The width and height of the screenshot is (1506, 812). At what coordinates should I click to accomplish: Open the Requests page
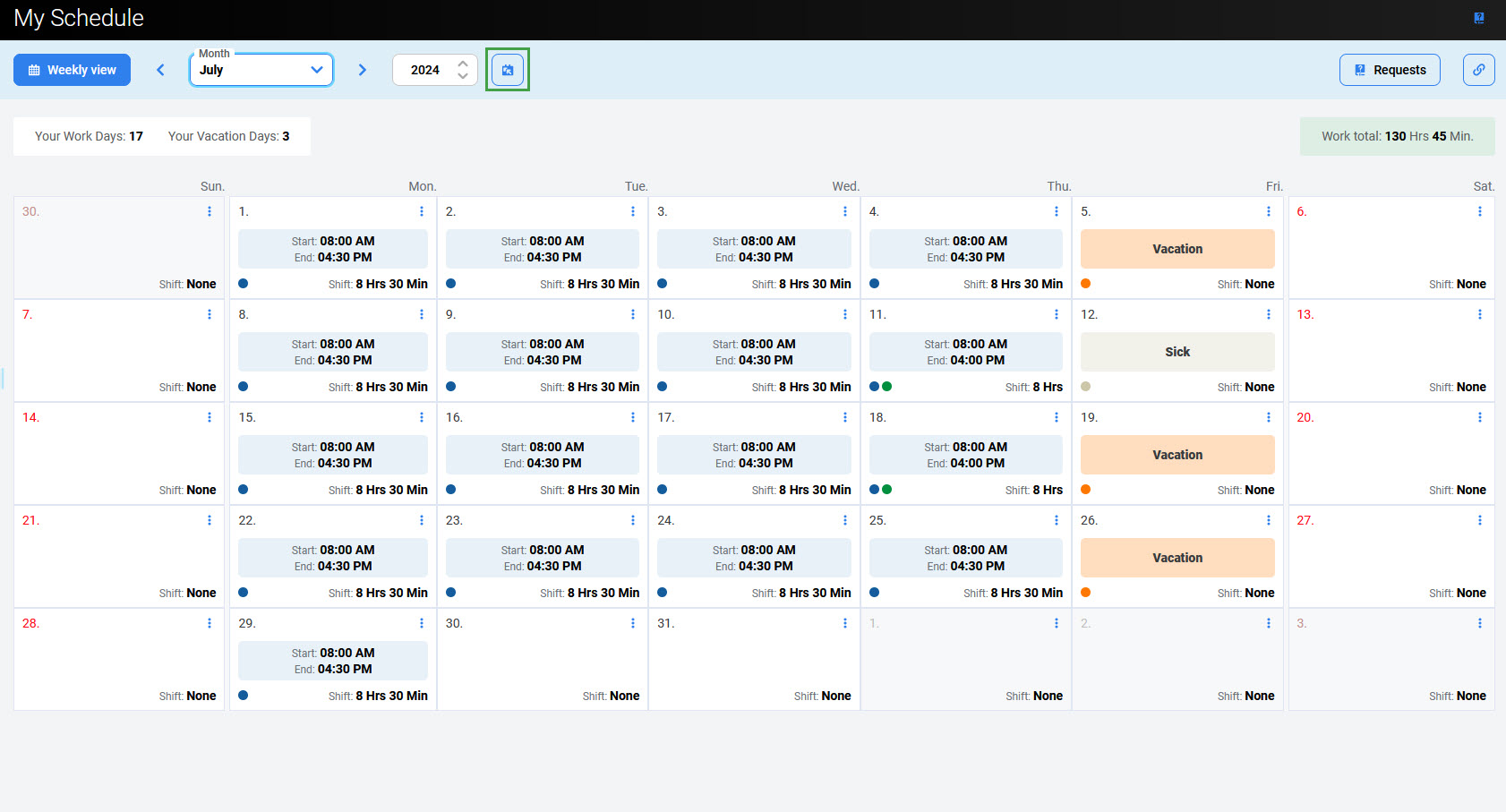tap(1389, 70)
